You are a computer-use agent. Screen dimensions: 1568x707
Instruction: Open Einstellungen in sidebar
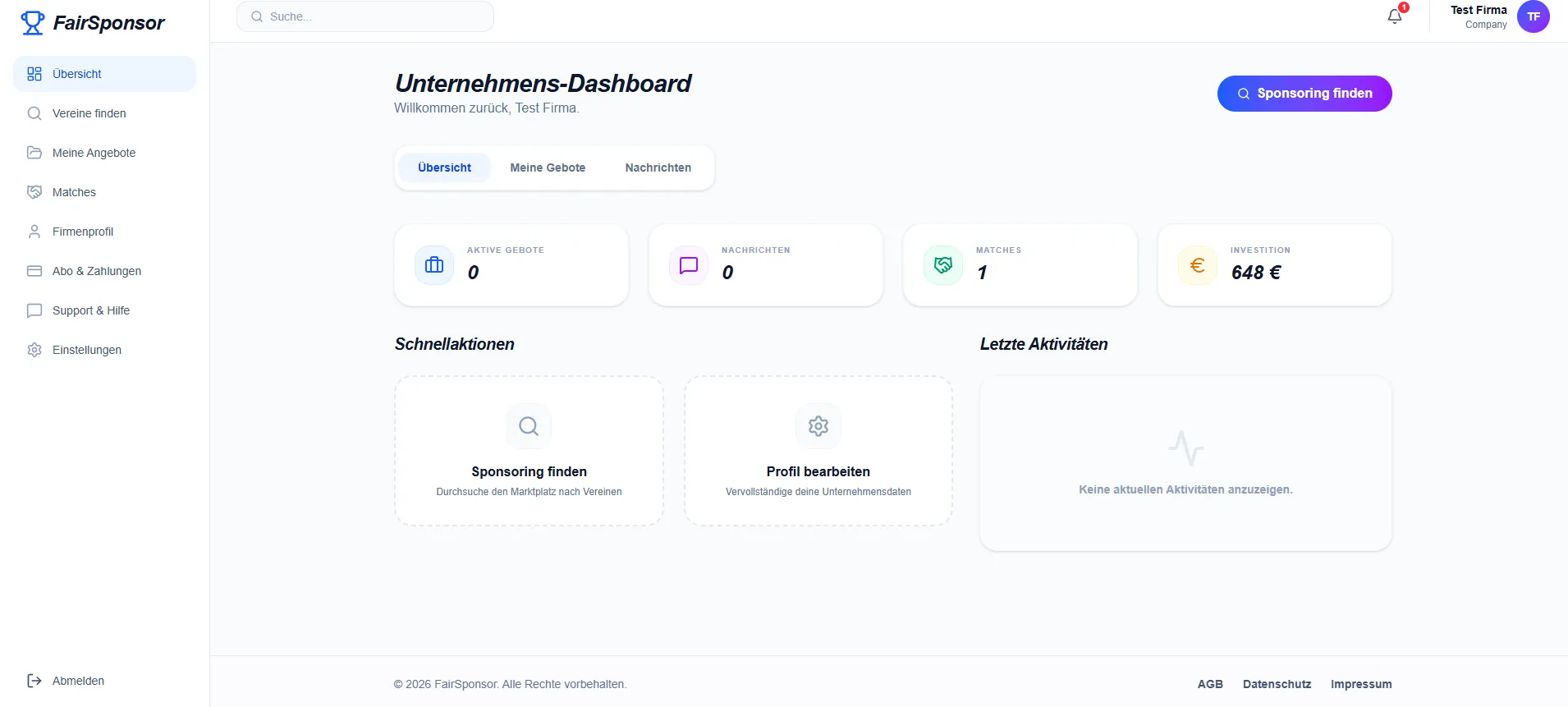pos(104,350)
